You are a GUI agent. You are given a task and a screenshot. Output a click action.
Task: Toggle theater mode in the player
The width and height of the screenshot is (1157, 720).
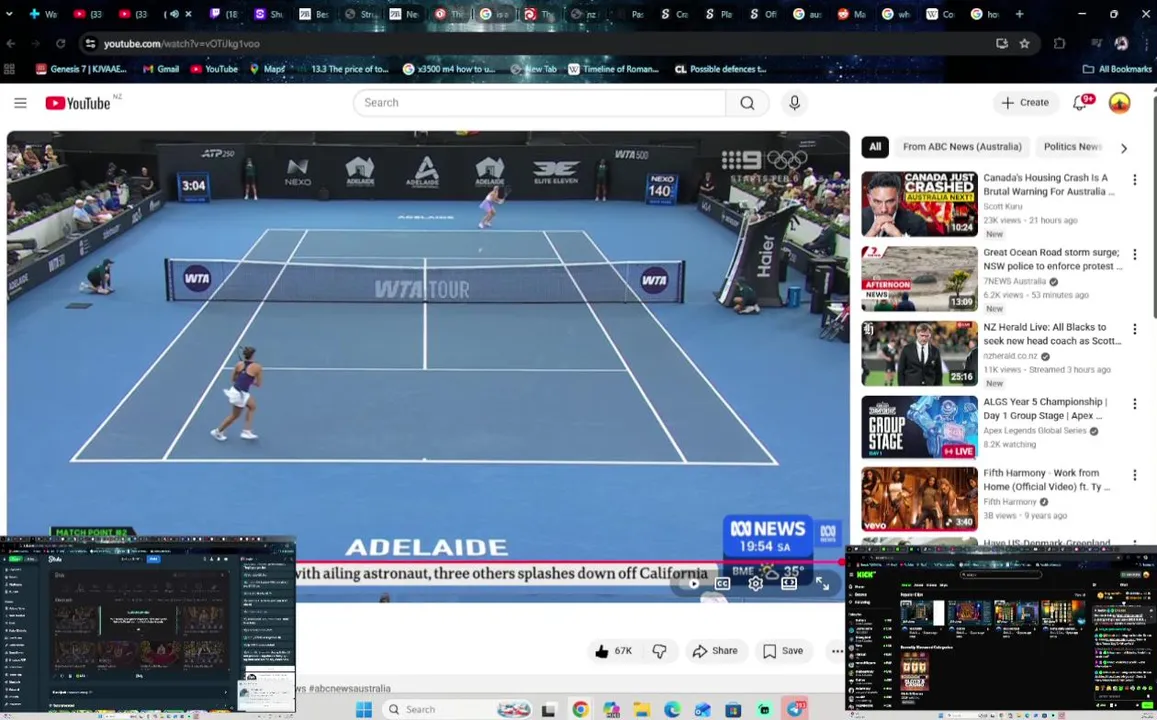click(789, 584)
